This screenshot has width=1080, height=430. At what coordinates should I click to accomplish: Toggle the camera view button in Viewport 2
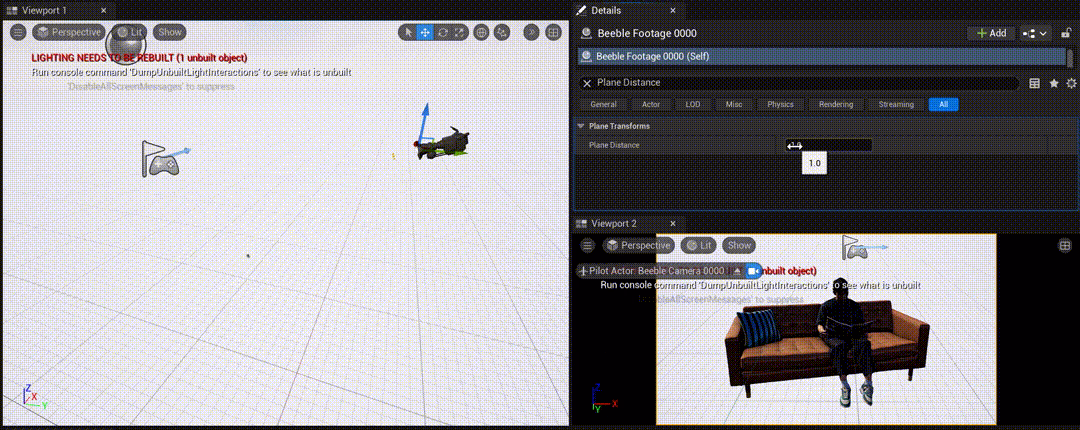pyautogui.click(x=753, y=271)
